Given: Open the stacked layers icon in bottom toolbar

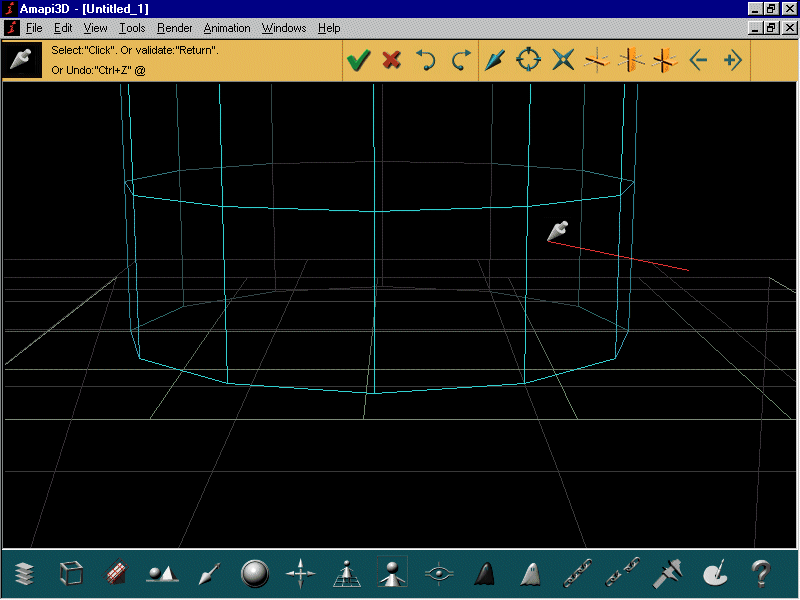Looking at the screenshot, I should tap(25, 574).
